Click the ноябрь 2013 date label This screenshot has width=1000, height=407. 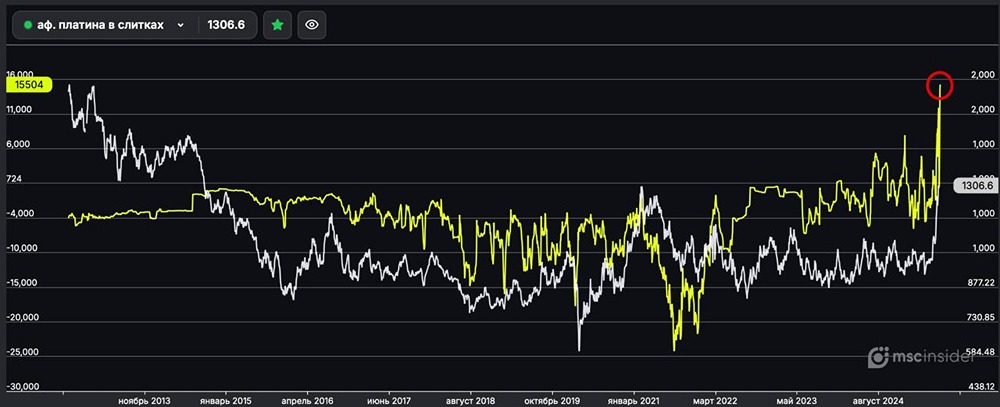click(145, 401)
